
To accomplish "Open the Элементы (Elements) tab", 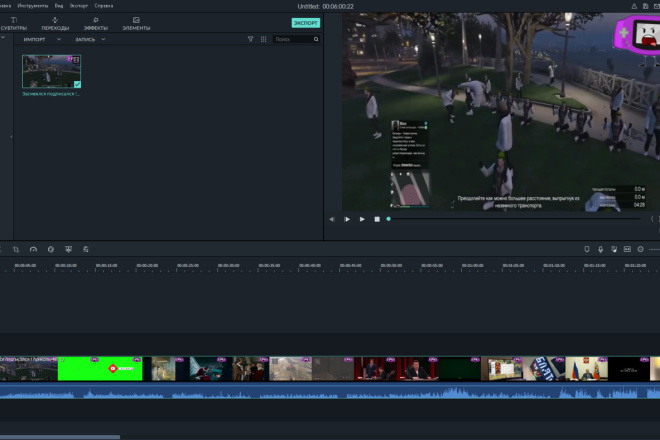I will pyautogui.click(x=136, y=24).
